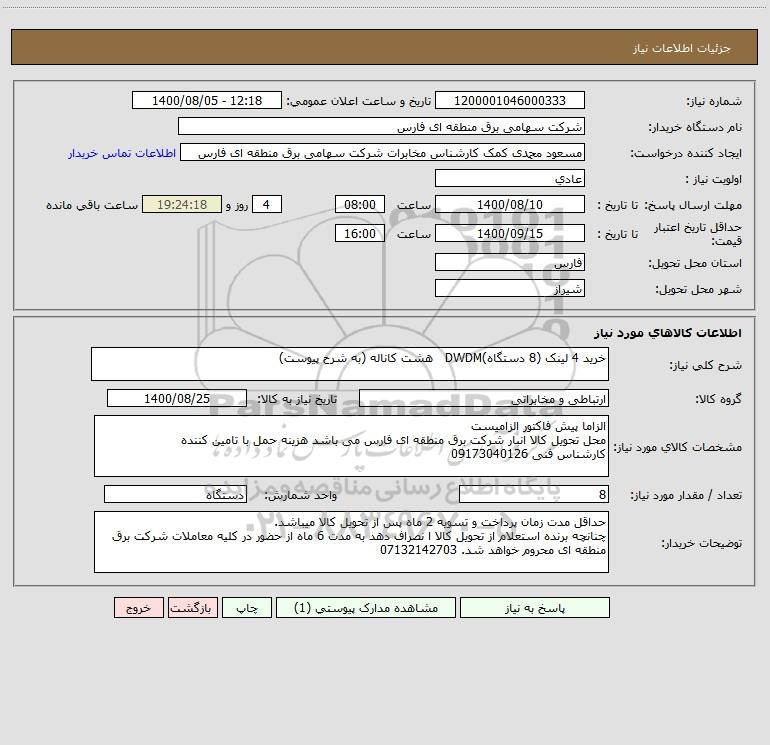Click response deadline date 1400/08/10
The width and height of the screenshot is (770, 745).
point(510,204)
